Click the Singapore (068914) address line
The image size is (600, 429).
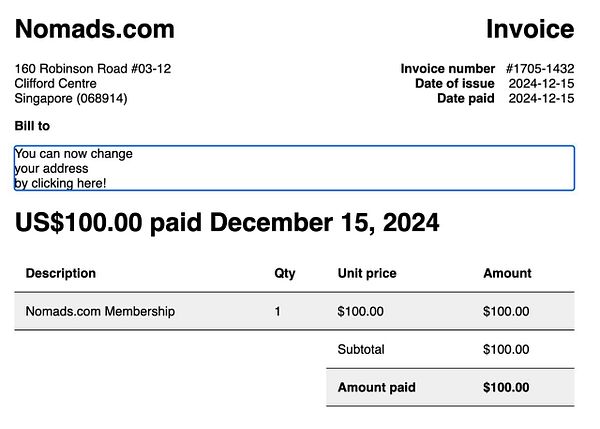pyautogui.click(x=71, y=98)
